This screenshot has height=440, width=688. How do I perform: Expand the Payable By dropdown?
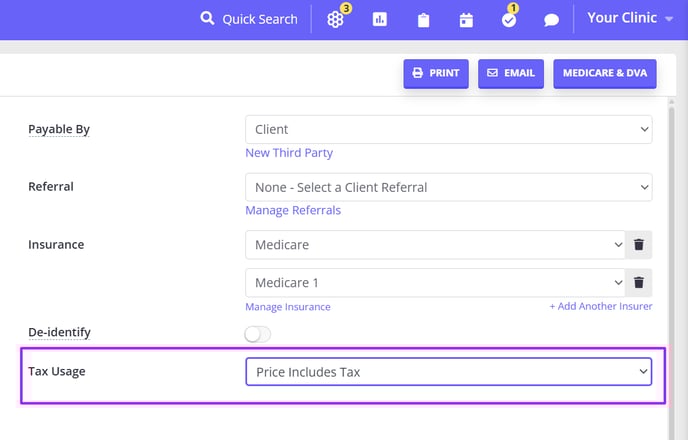[x=448, y=129]
